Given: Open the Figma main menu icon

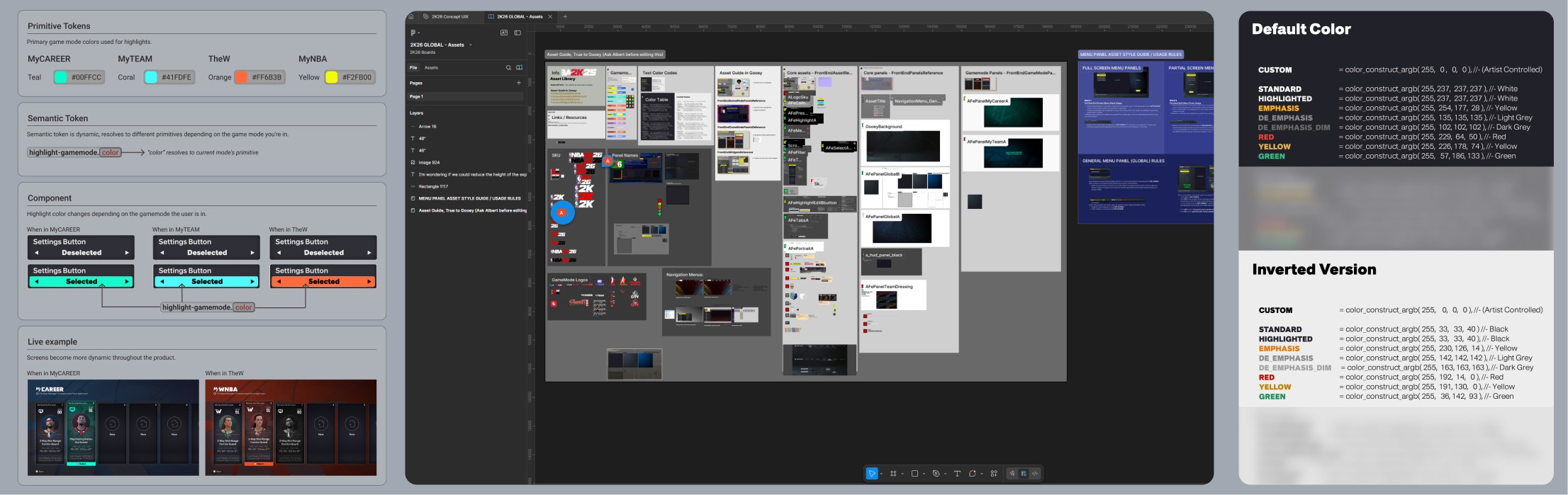Looking at the screenshot, I should tap(413, 33).
